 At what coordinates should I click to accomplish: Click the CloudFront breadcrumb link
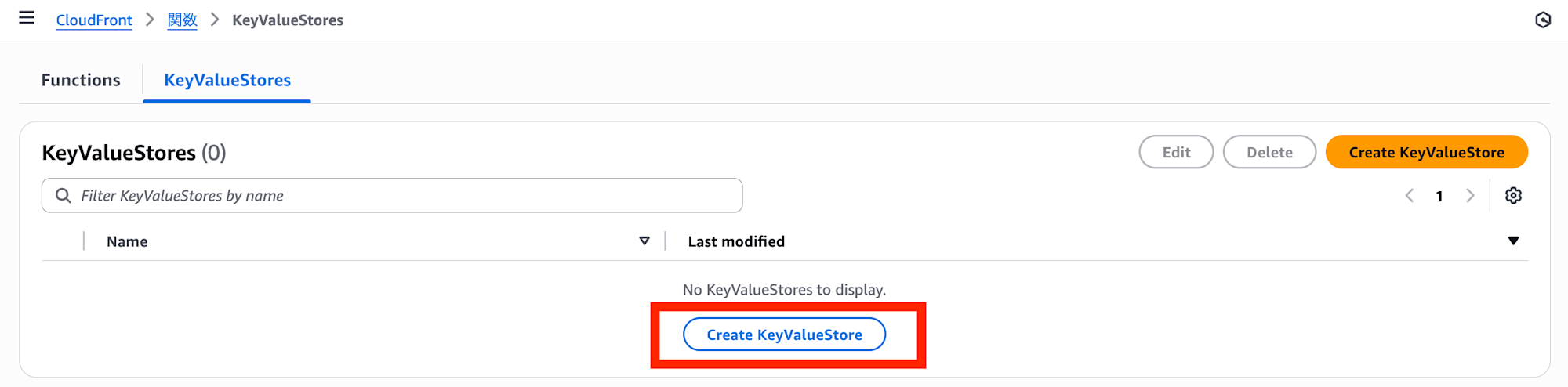(x=94, y=20)
